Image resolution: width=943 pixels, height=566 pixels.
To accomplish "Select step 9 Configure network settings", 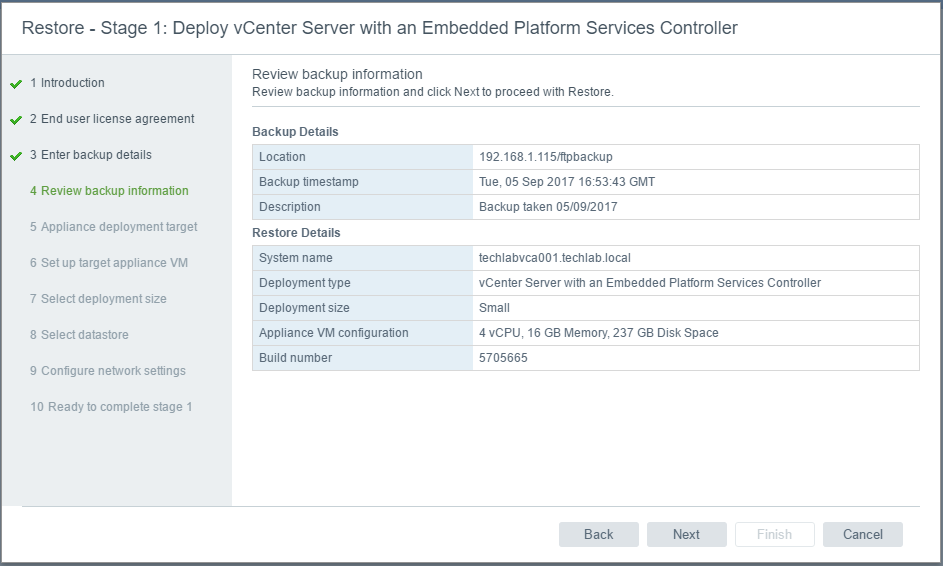I will tap(108, 371).
